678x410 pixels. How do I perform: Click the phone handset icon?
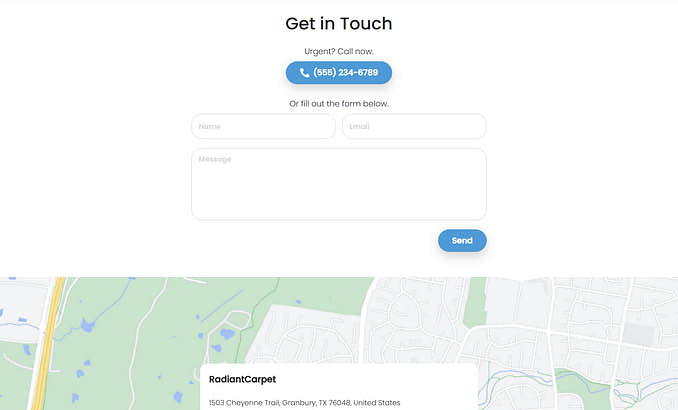click(x=304, y=73)
